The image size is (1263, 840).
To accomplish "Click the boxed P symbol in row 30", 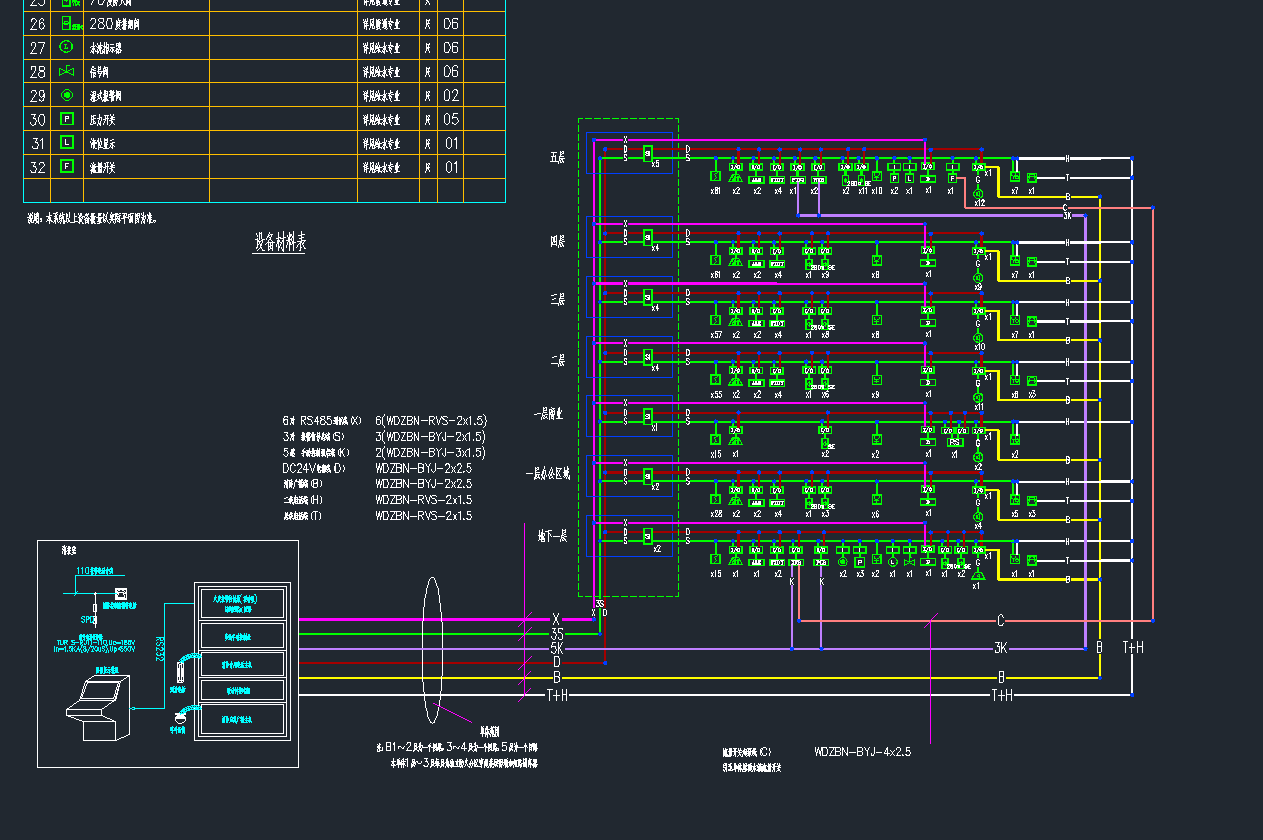I will [x=67, y=119].
